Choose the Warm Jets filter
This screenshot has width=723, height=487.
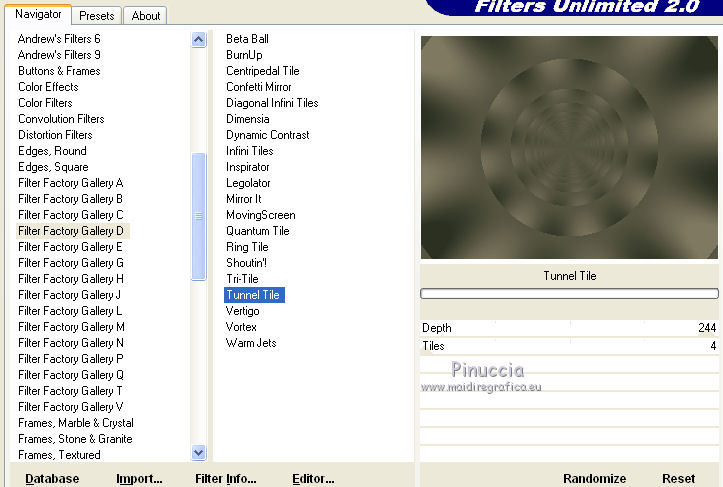click(251, 343)
